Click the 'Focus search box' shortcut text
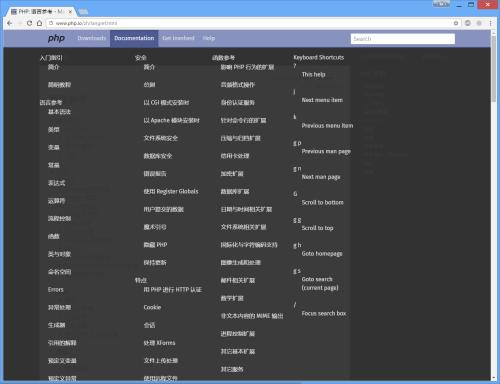 coord(324,314)
